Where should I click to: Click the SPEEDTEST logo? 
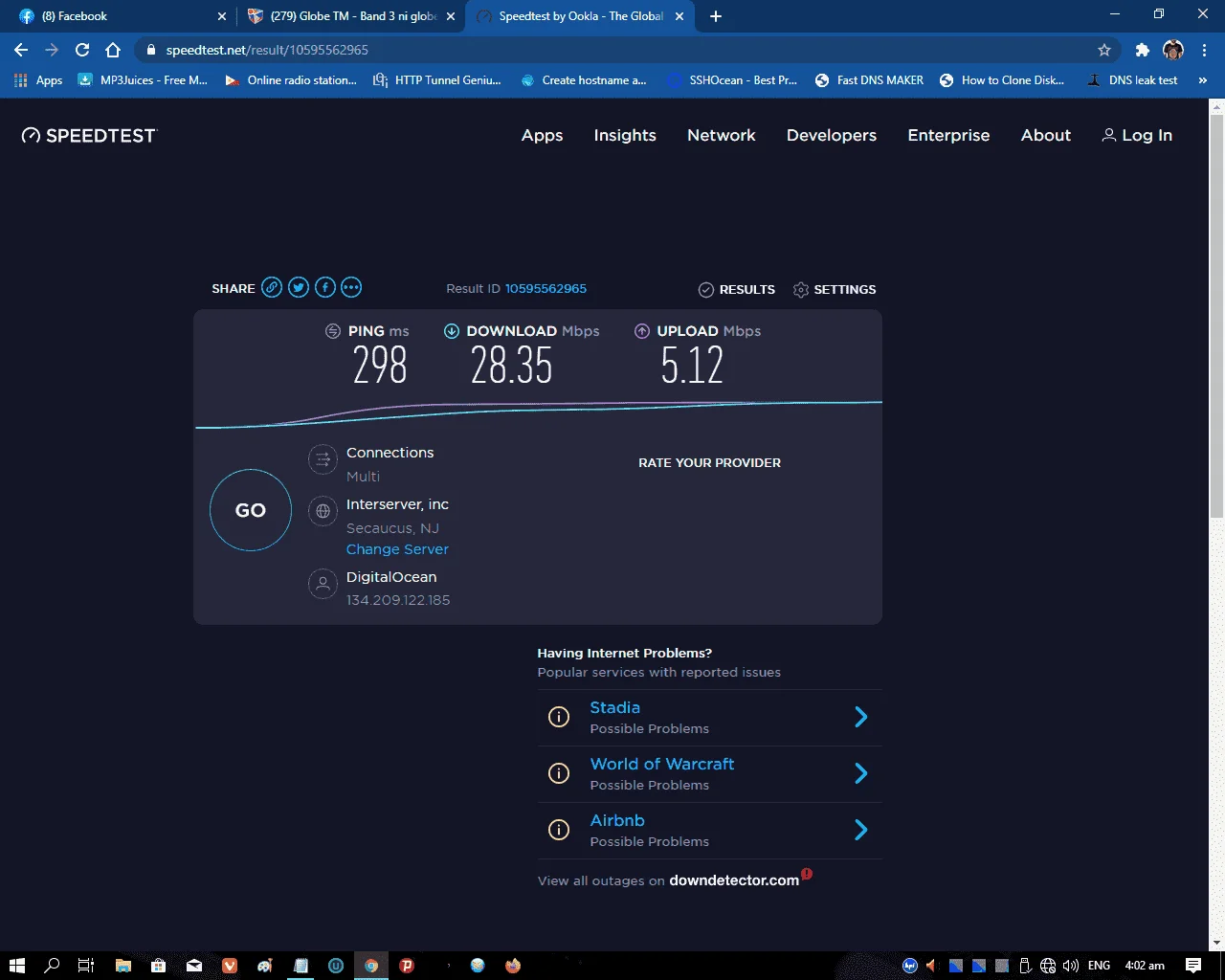(x=89, y=135)
